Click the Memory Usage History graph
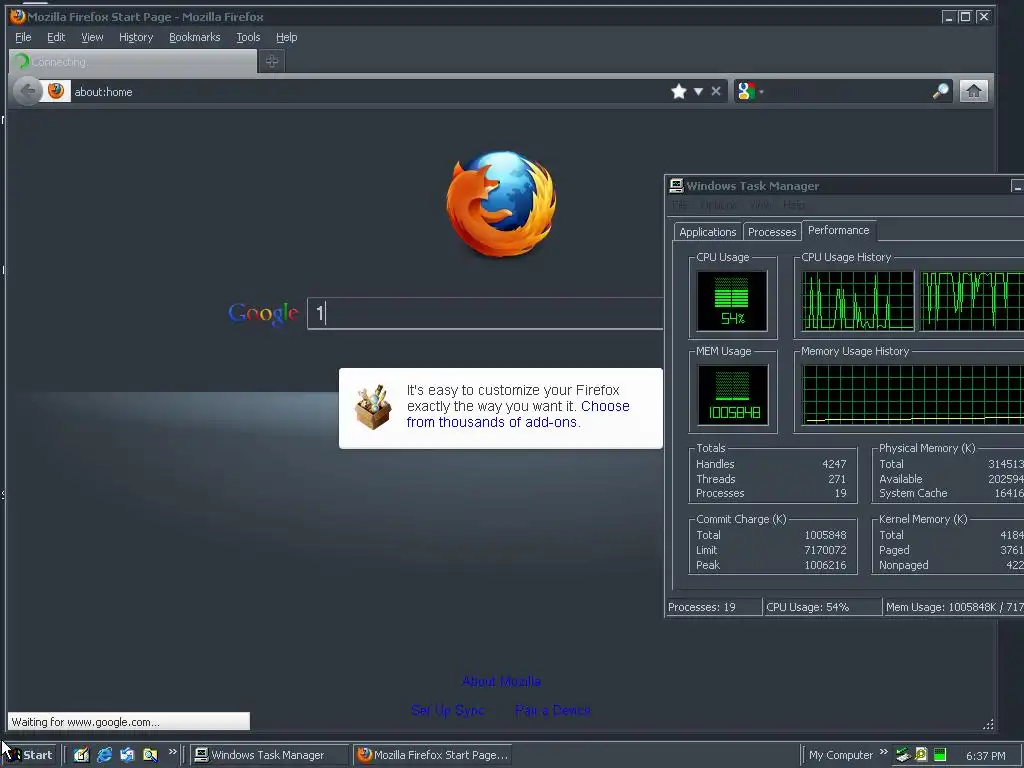1024x768 pixels. coord(912,396)
